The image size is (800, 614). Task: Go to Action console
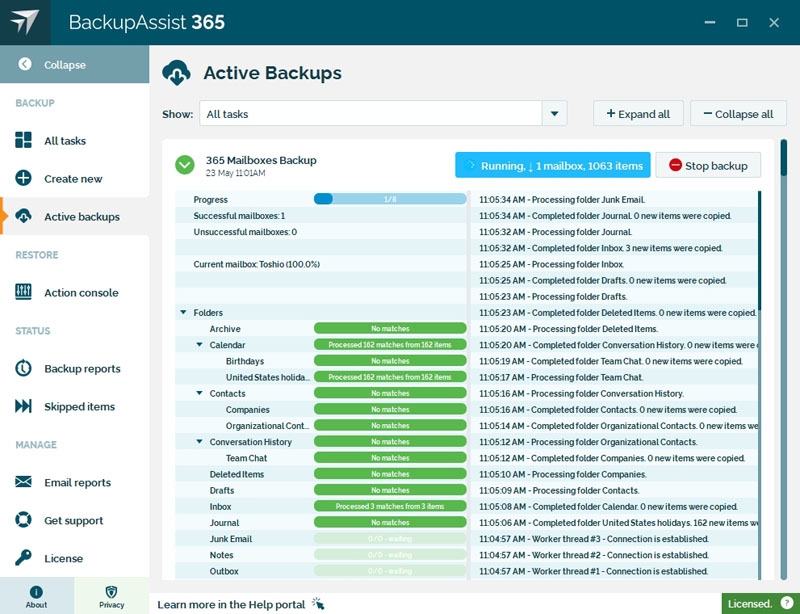pyautogui.click(x=81, y=293)
